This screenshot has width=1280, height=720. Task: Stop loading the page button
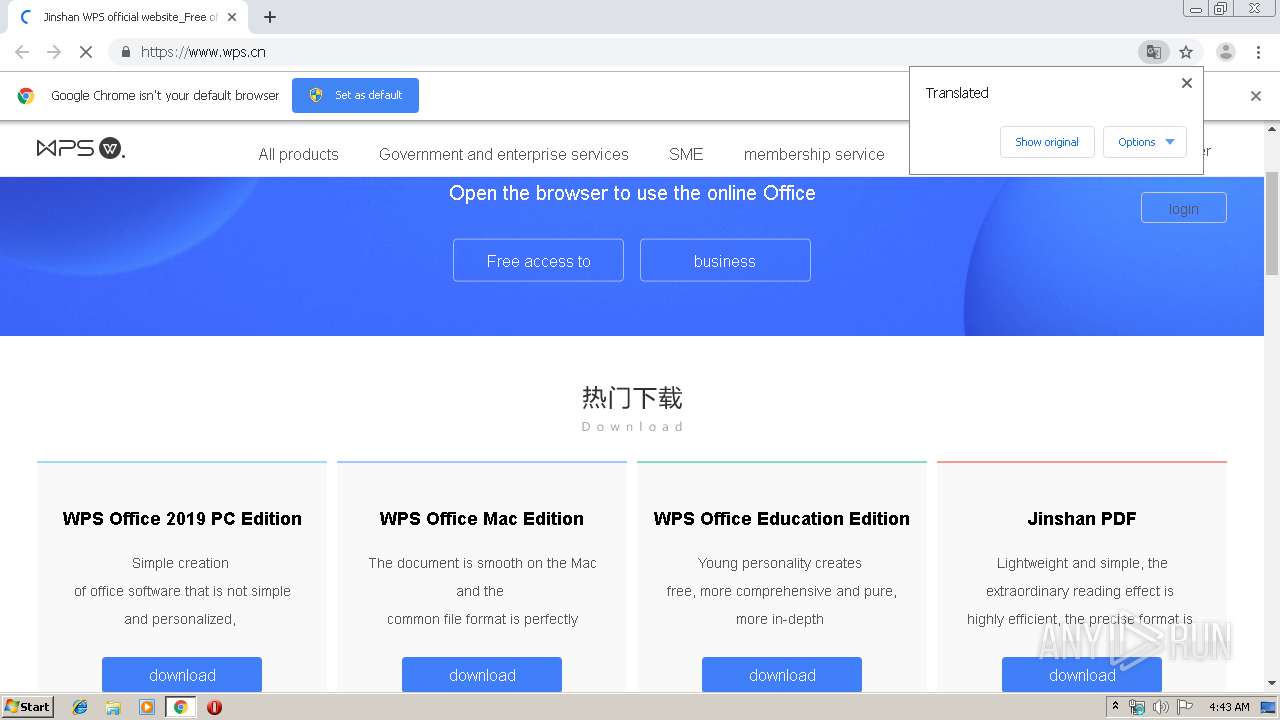pos(86,52)
